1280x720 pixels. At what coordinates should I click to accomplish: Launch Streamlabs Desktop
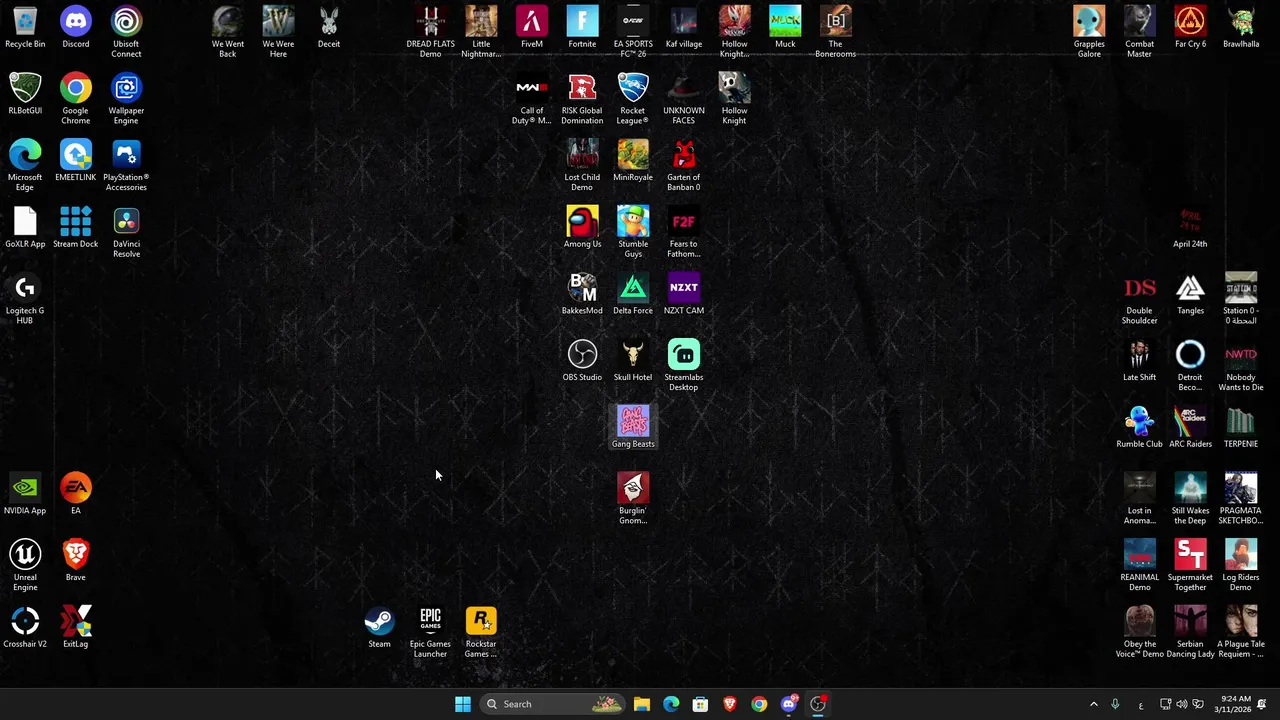pos(684,366)
